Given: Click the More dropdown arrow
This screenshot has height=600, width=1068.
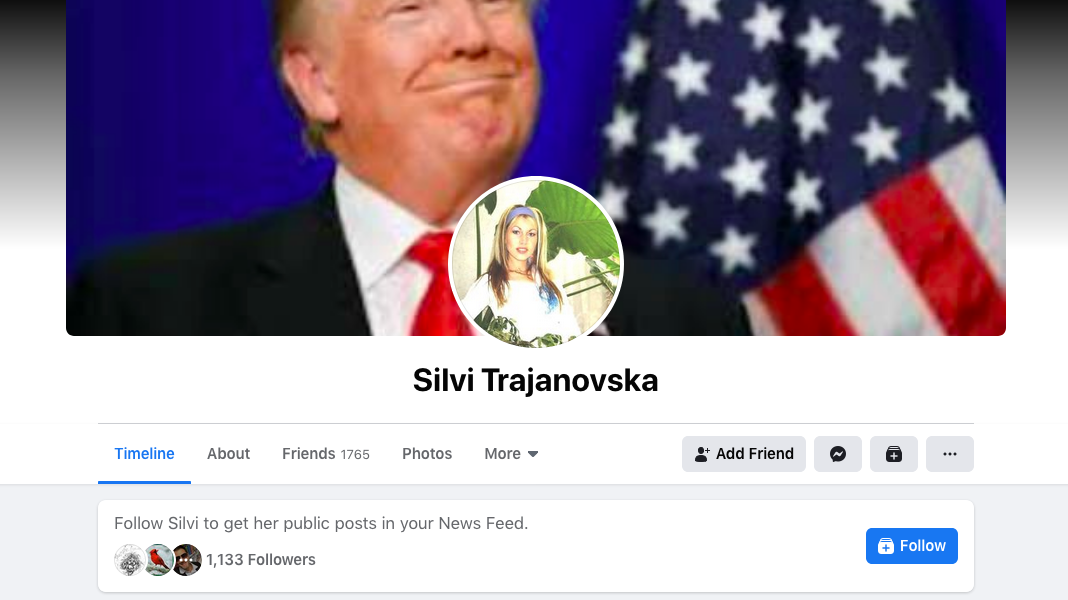Looking at the screenshot, I should point(533,454).
